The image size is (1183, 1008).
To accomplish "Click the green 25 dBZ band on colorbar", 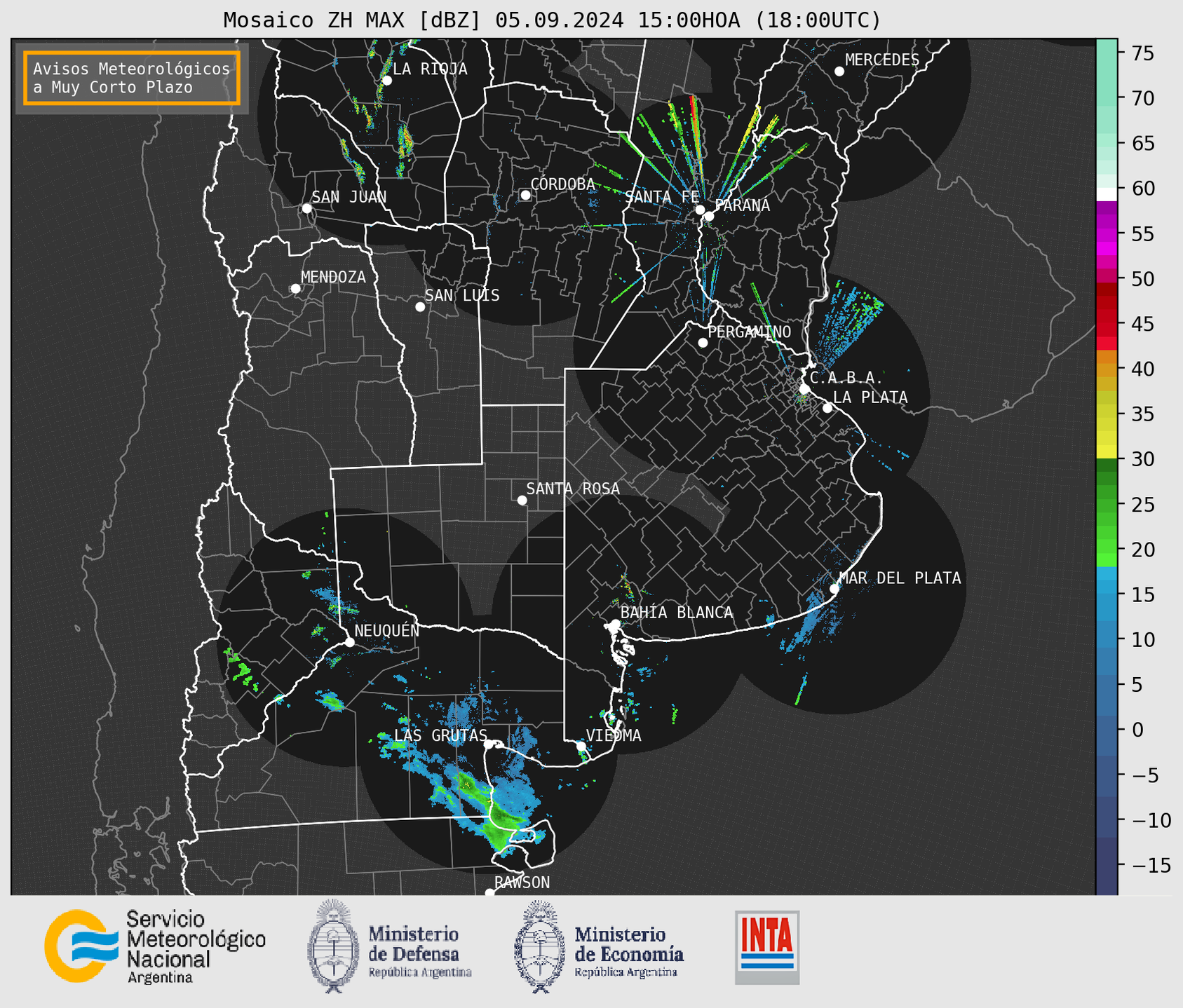I will 1107,504.
